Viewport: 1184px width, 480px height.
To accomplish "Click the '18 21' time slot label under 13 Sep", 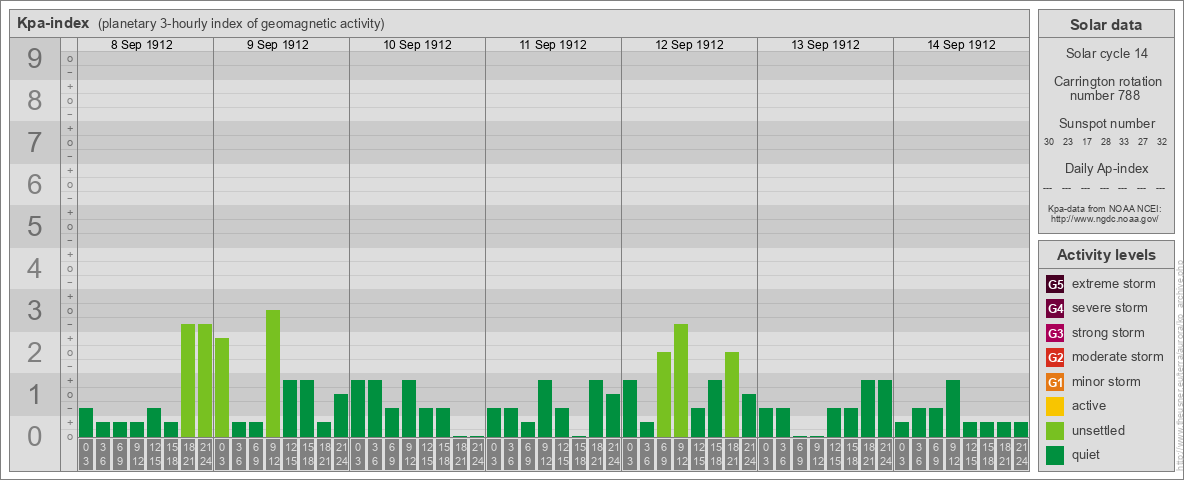I will coord(868,454).
